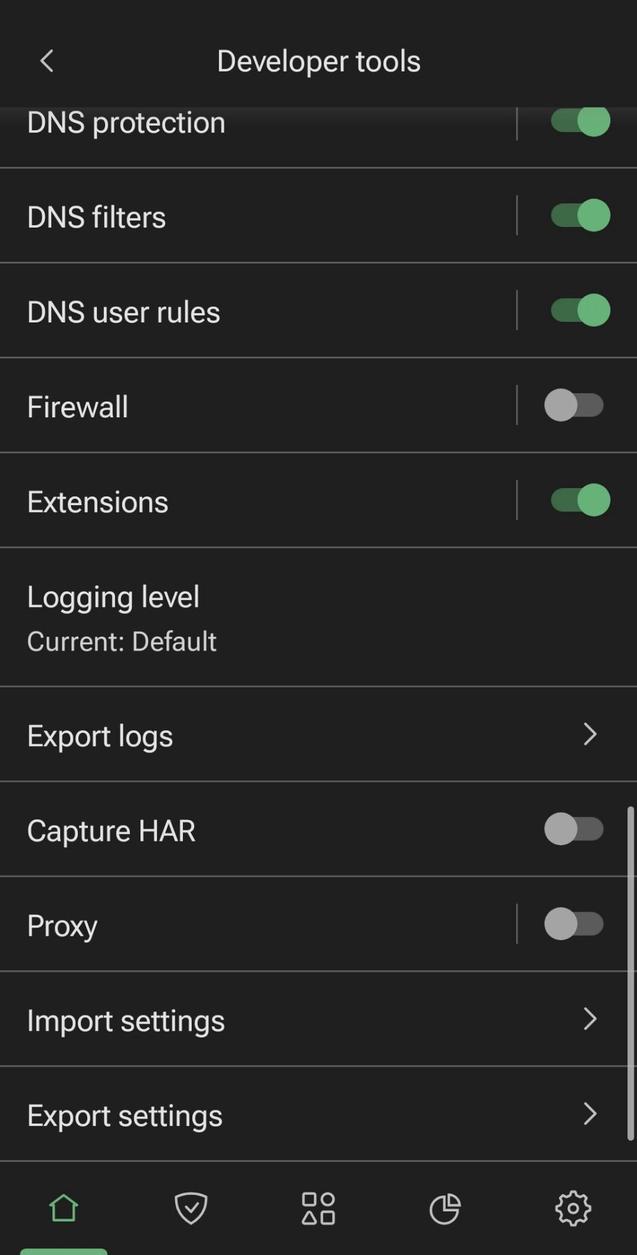Image resolution: width=637 pixels, height=1255 pixels.
Task: Open the Filtering blocks icon
Action: click(317, 1207)
